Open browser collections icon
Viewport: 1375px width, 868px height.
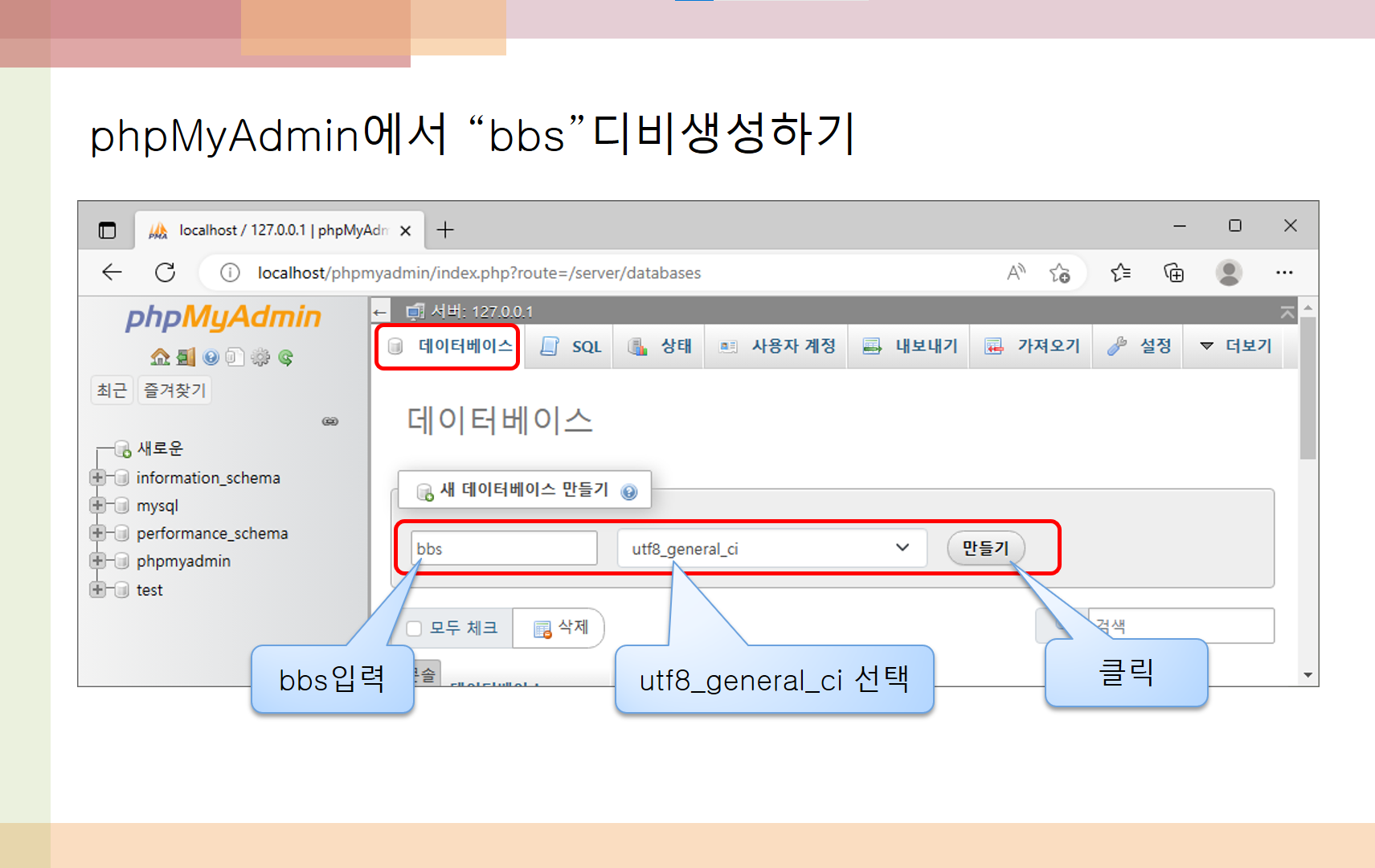click(1174, 272)
